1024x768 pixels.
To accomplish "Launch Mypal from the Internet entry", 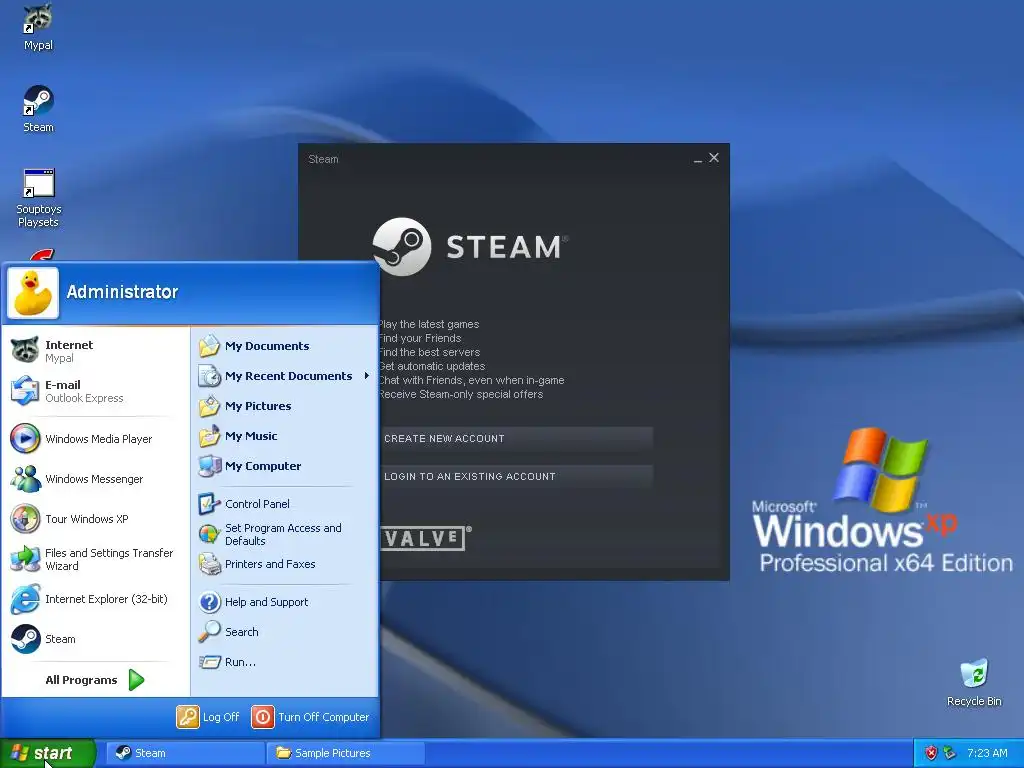I will 95,351.
